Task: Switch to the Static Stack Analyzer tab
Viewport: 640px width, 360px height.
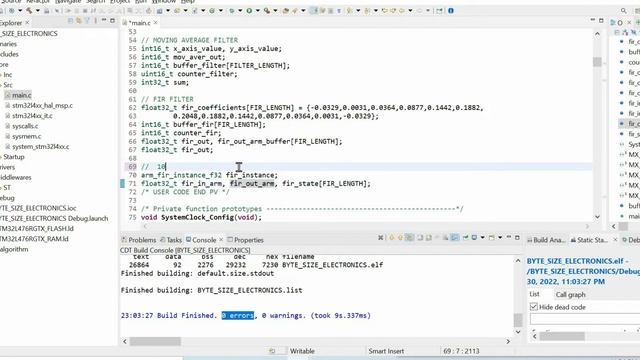Action: [x=589, y=240]
